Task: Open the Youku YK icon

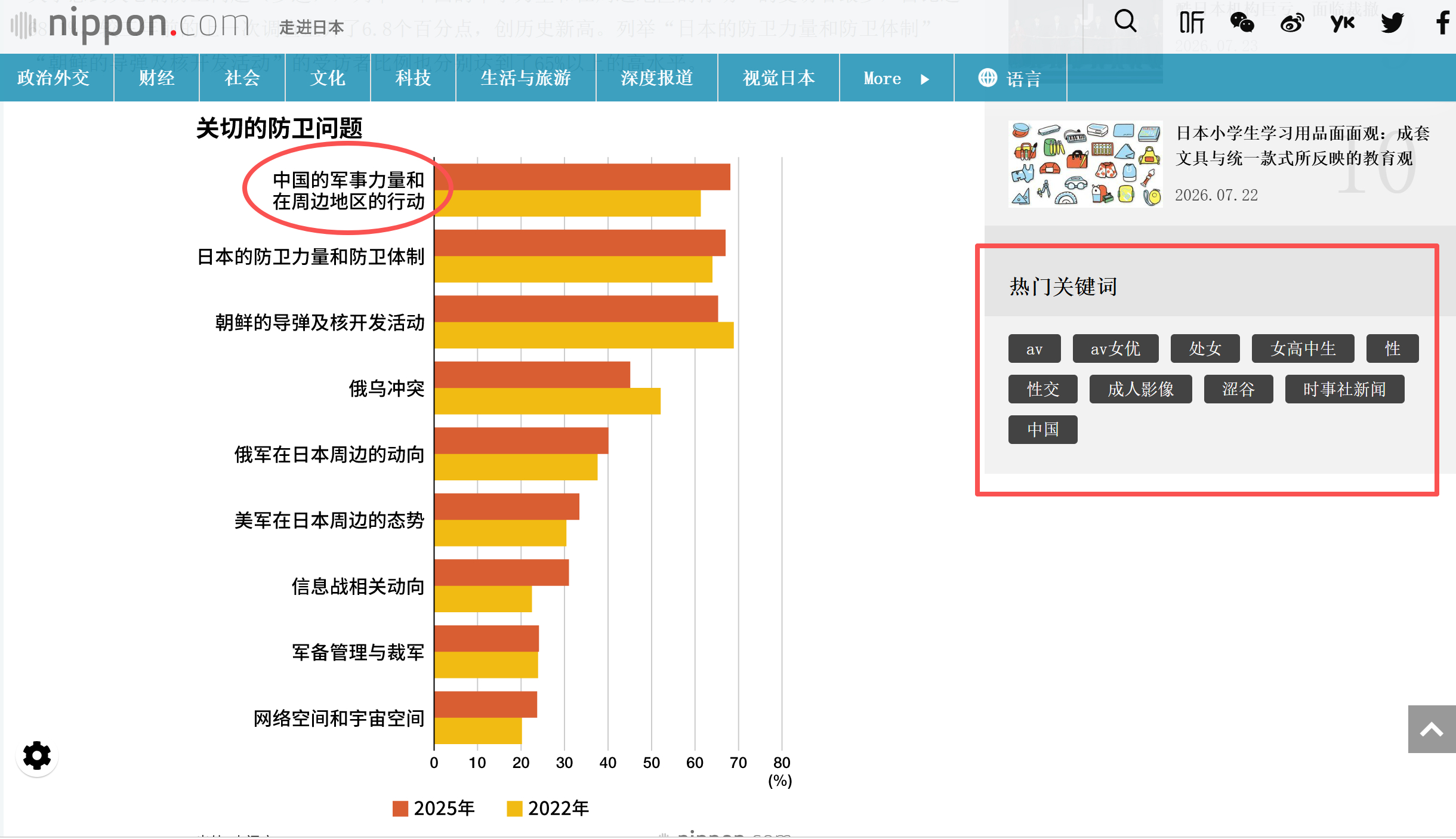Action: pyautogui.click(x=1342, y=23)
